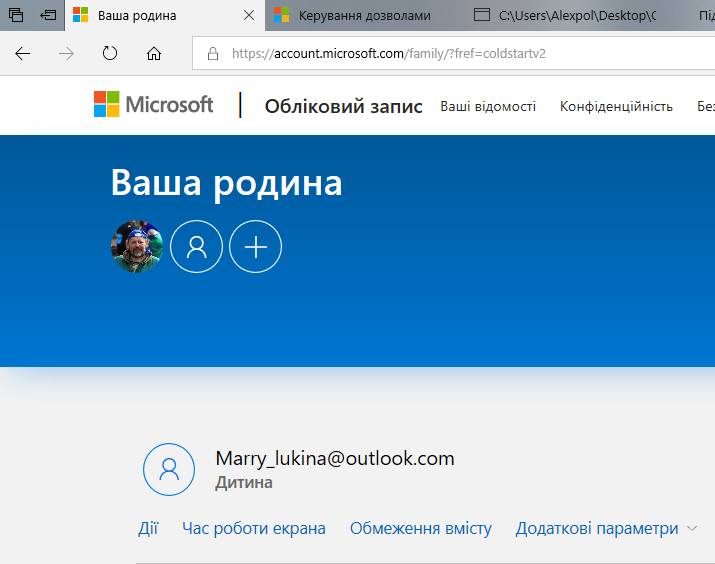Viewport: 715px width, 564px height.
Task: Open the Дії link
Action: (x=148, y=528)
